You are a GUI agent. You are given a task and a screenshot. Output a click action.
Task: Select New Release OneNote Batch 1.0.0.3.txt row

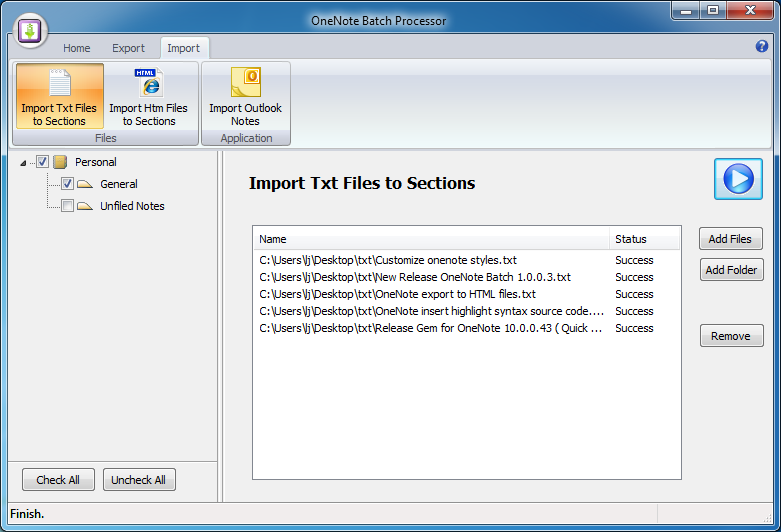[466, 277]
